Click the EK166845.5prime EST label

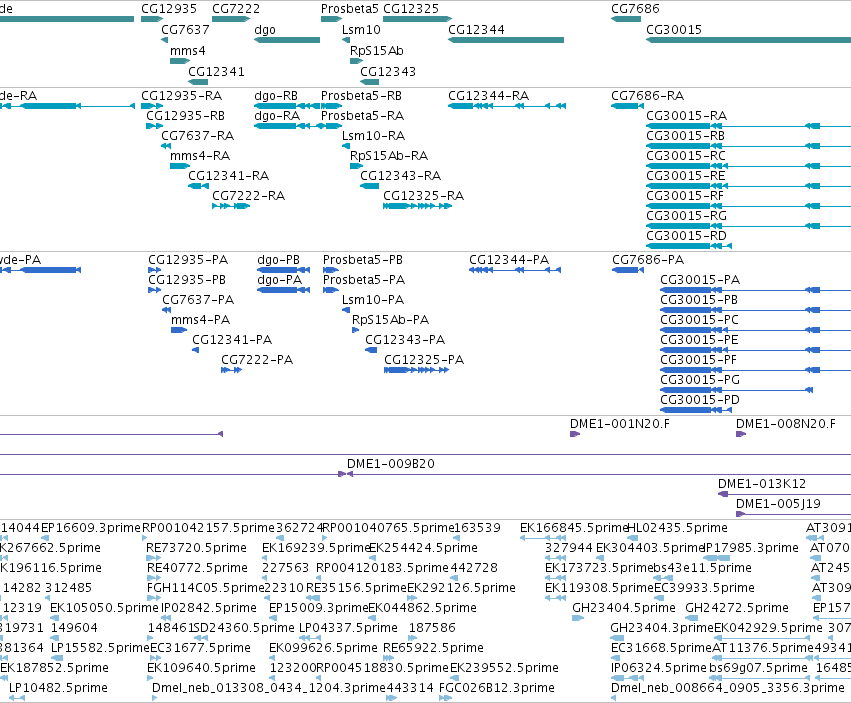(x=574, y=529)
